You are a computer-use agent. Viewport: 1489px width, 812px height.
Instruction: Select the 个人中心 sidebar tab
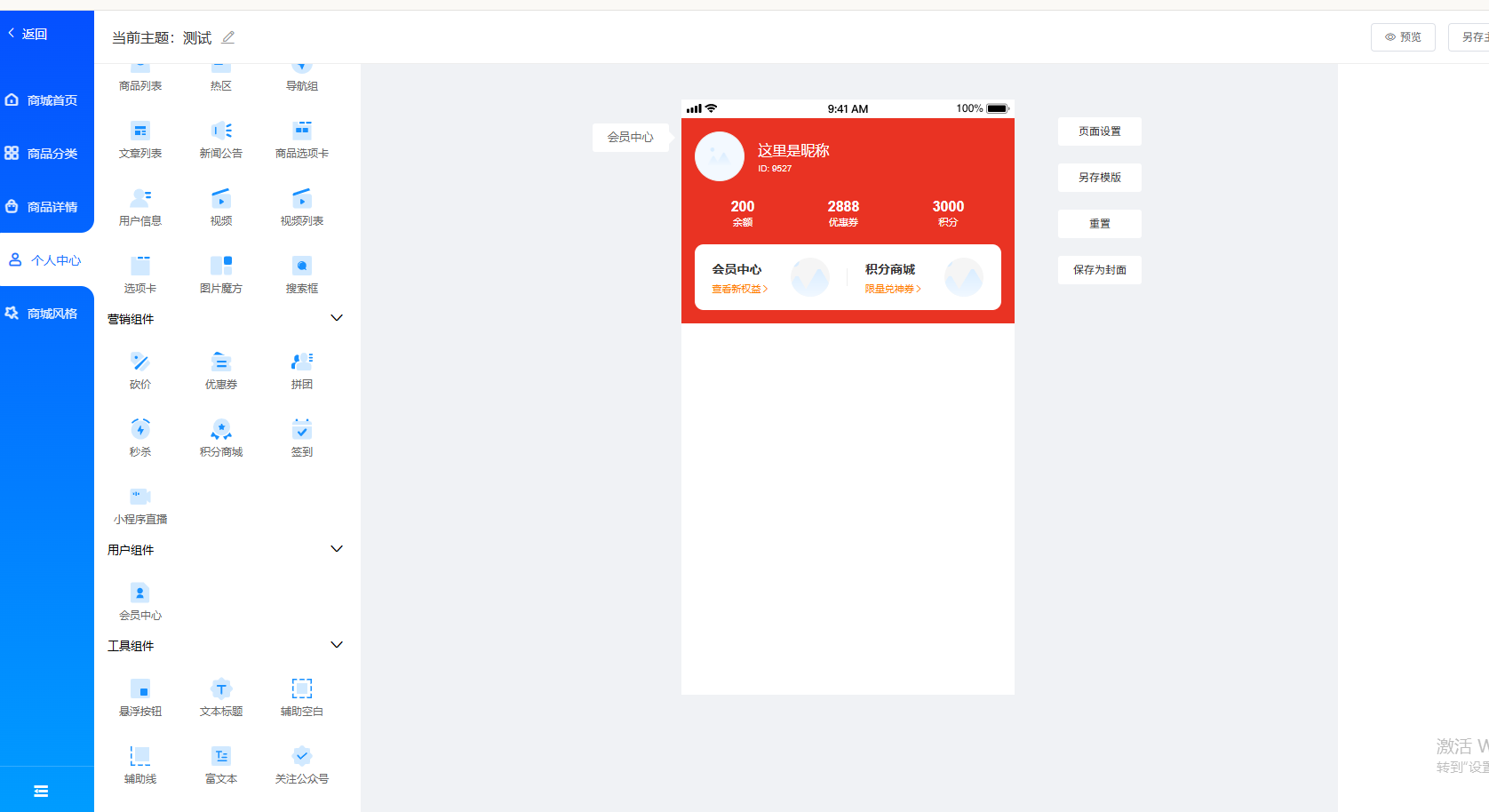click(47, 260)
